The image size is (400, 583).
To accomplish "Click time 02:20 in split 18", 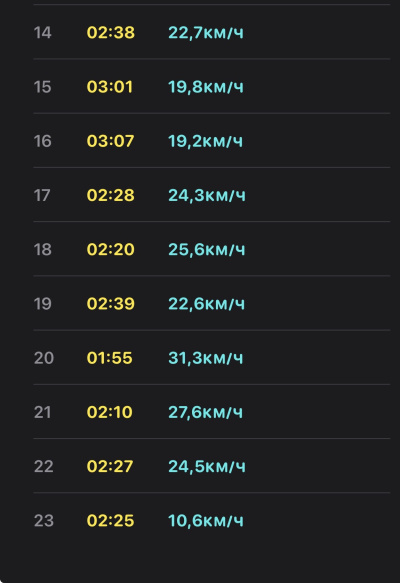I will [110, 249].
